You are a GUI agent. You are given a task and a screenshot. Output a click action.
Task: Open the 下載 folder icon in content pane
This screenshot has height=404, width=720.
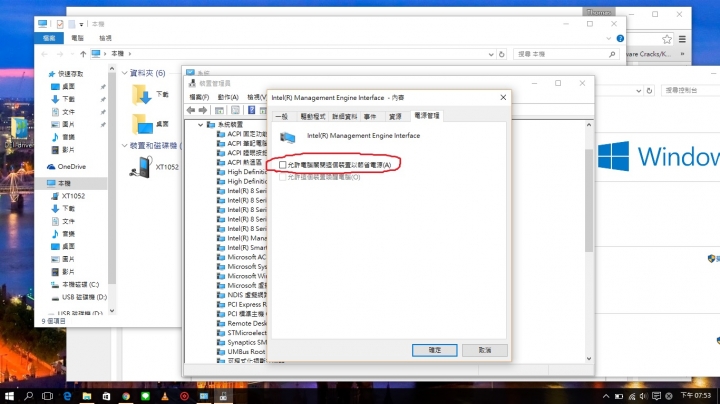141,95
